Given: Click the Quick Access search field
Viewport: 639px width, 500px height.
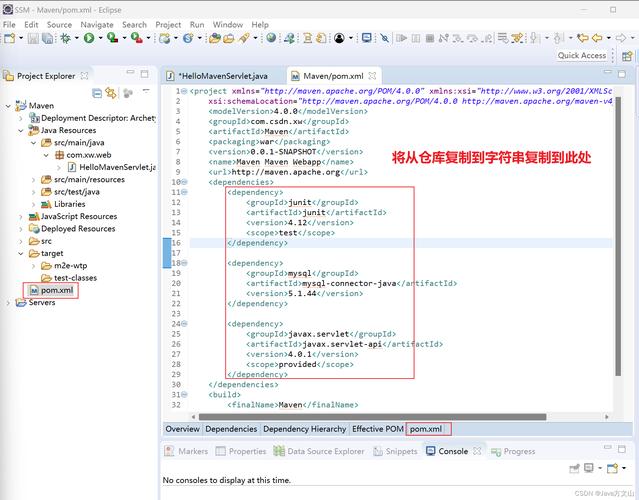Looking at the screenshot, I should pos(582,55).
